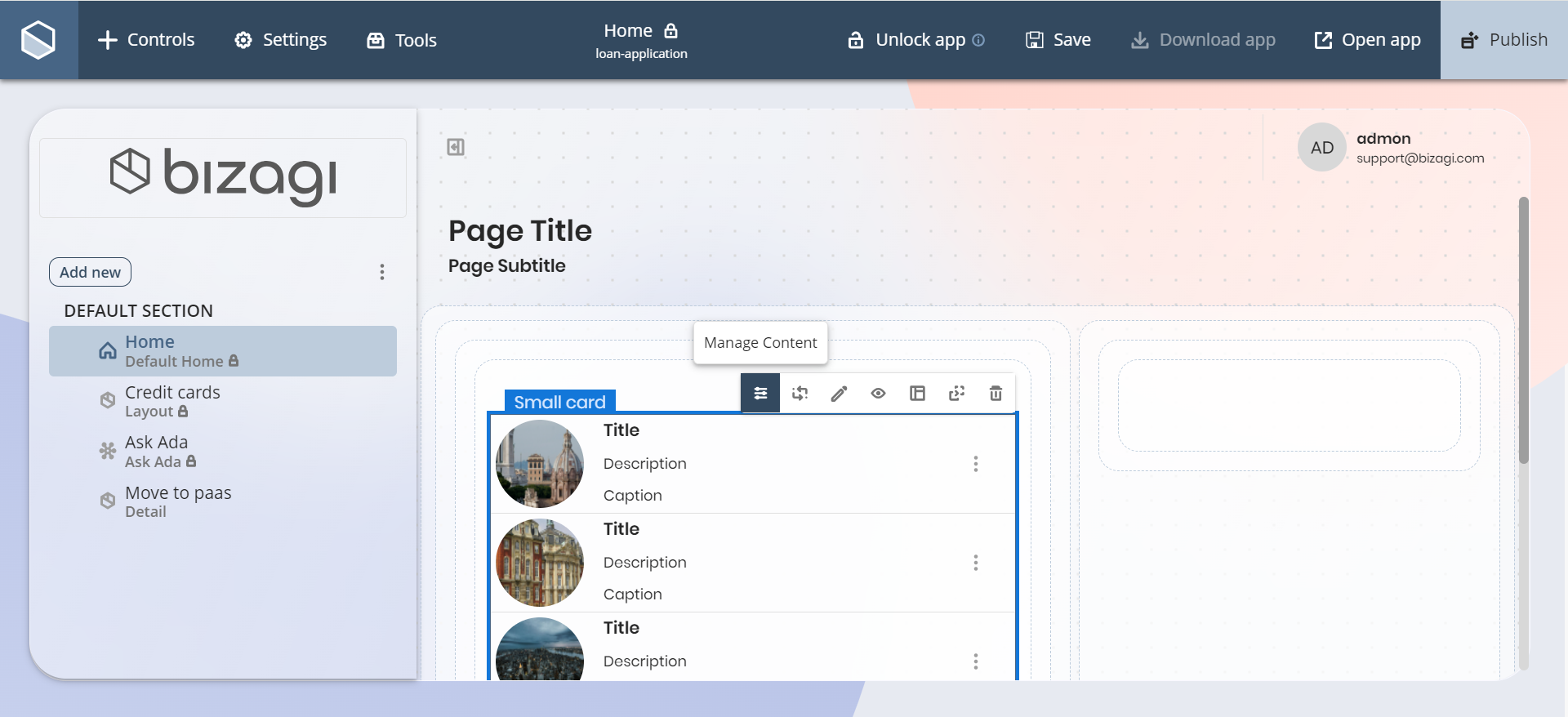Click the first card's circular thumbnail
Screen dimensions: 1568x717
(540, 464)
